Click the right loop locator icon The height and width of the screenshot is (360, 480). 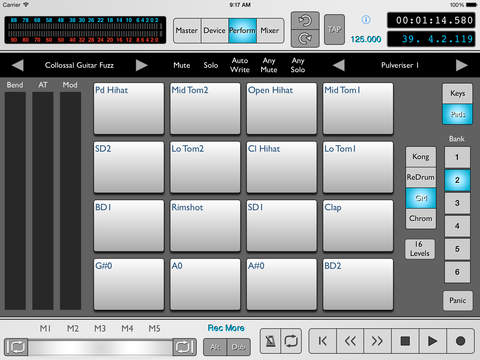184,347
